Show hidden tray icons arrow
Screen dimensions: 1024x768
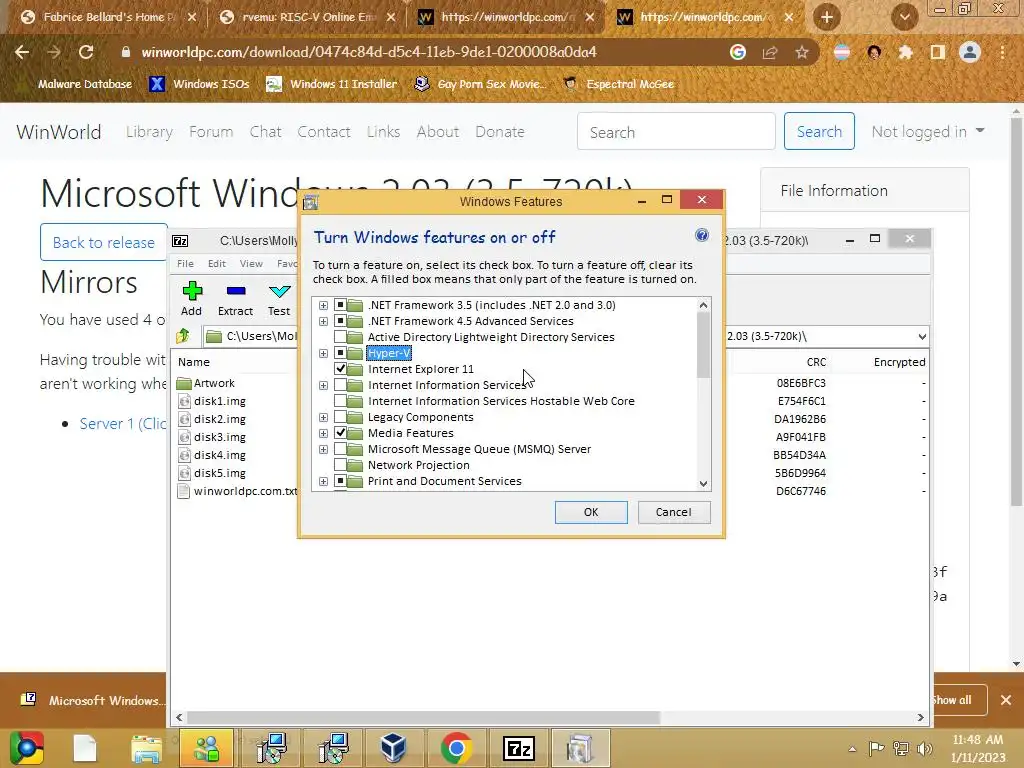852,750
